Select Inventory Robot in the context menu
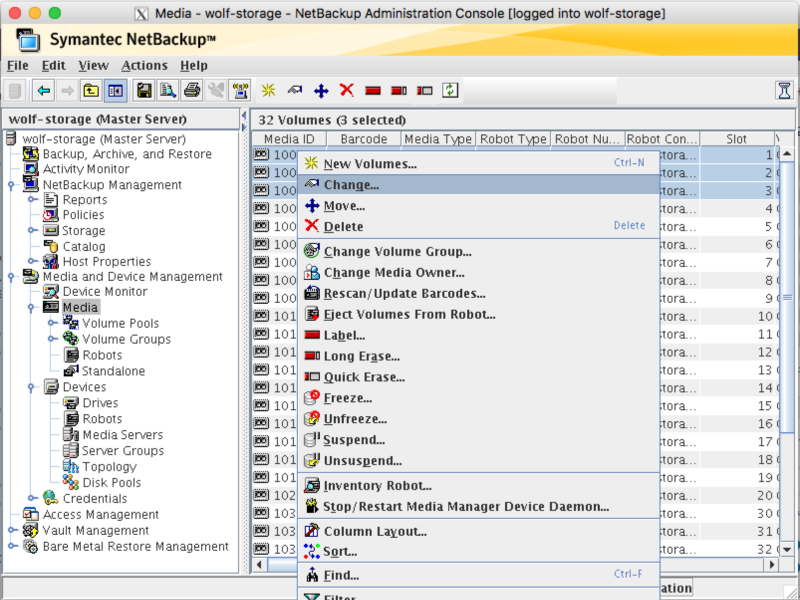This screenshot has height=600, width=800. [377, 486]
